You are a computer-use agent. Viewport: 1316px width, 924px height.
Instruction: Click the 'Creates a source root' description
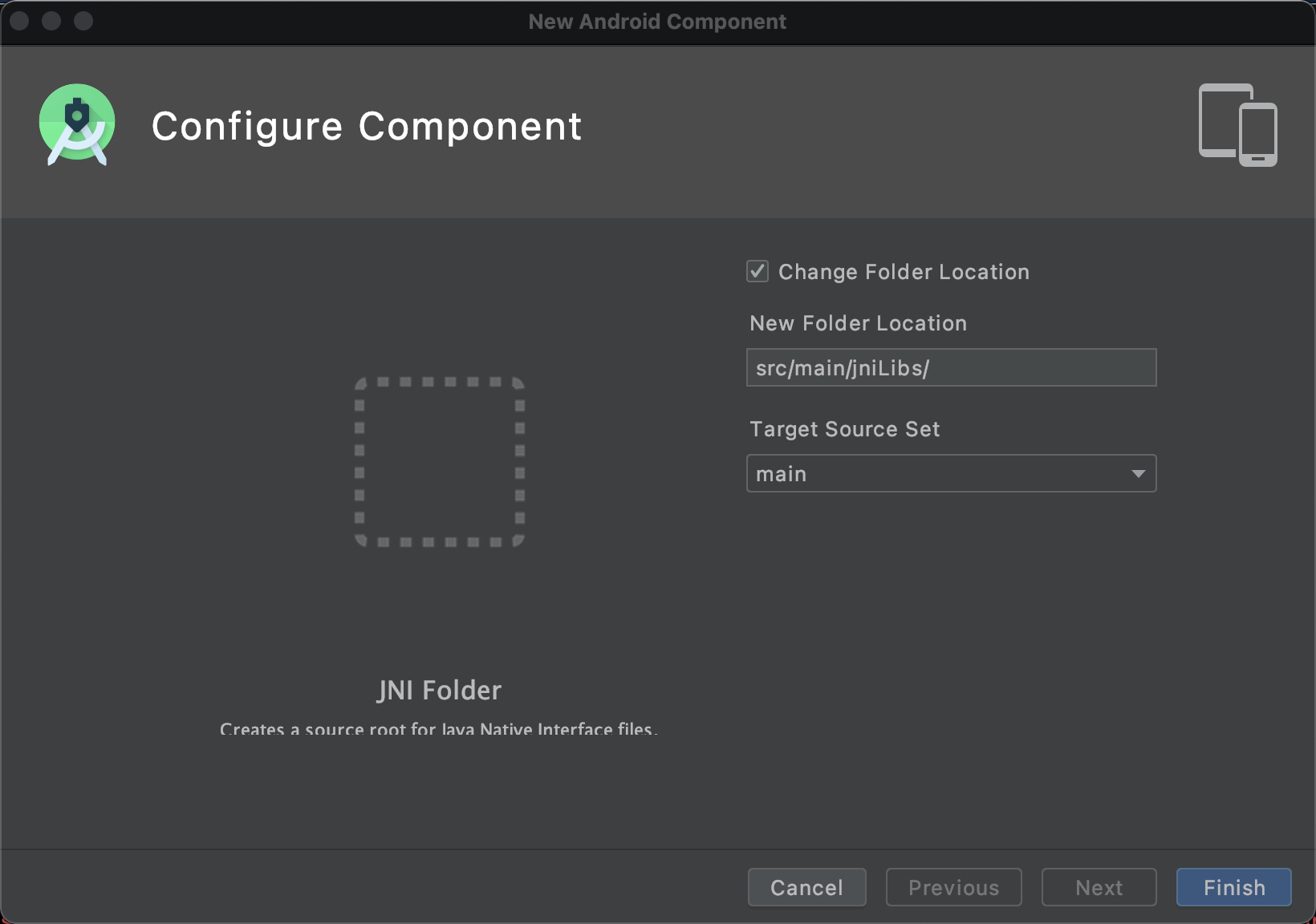(438, 728)
